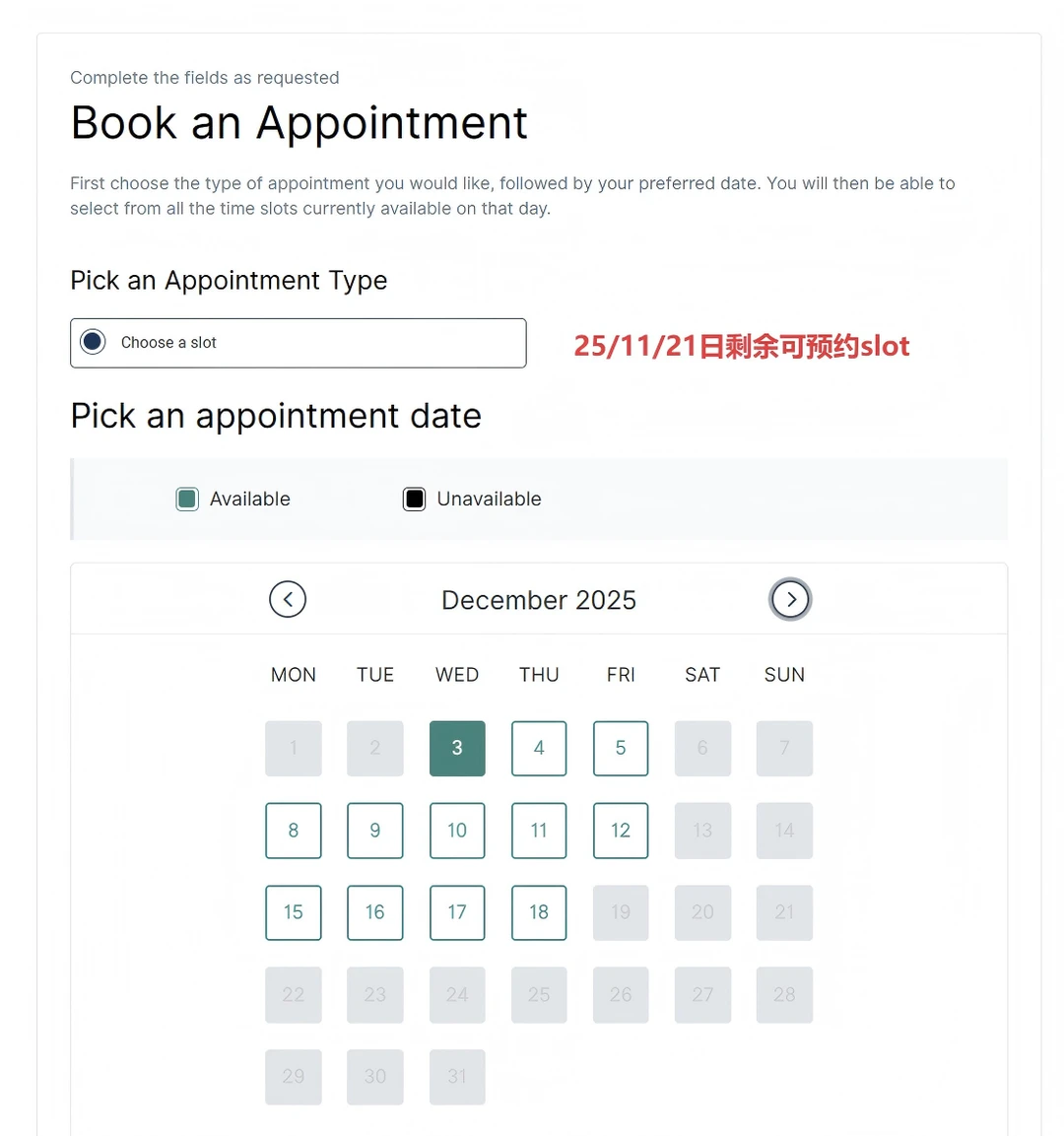1064x1136 pixels.
Task: Pick December 9 on the calendar
Action: point(375,831)
